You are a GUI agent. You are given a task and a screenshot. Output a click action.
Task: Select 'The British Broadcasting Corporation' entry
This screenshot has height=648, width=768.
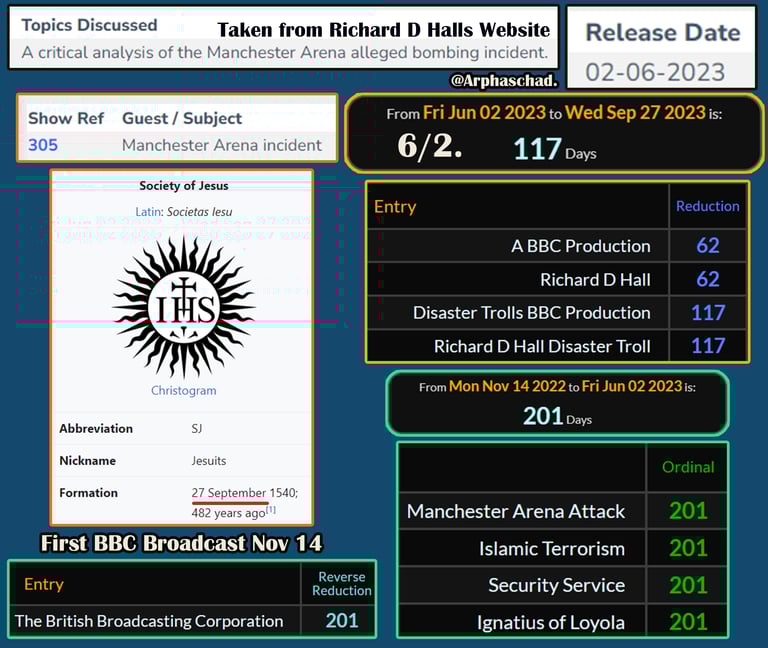149,621
